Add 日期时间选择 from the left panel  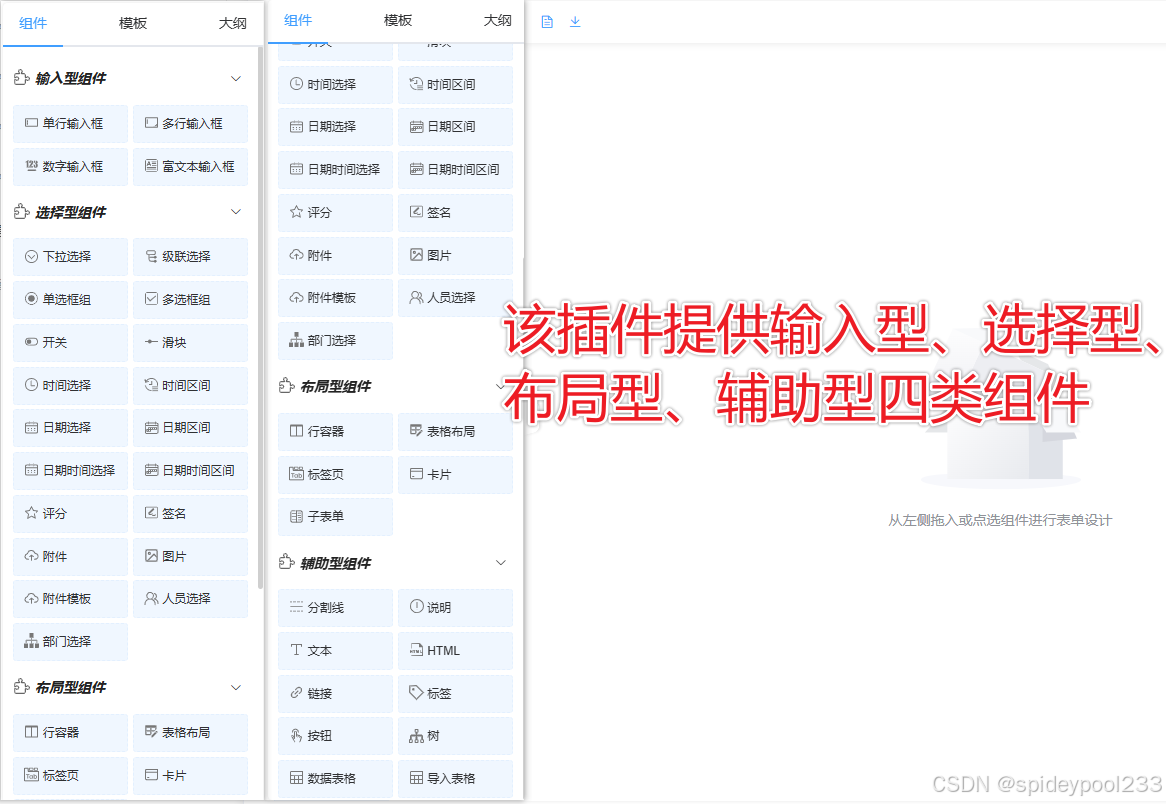71,471
